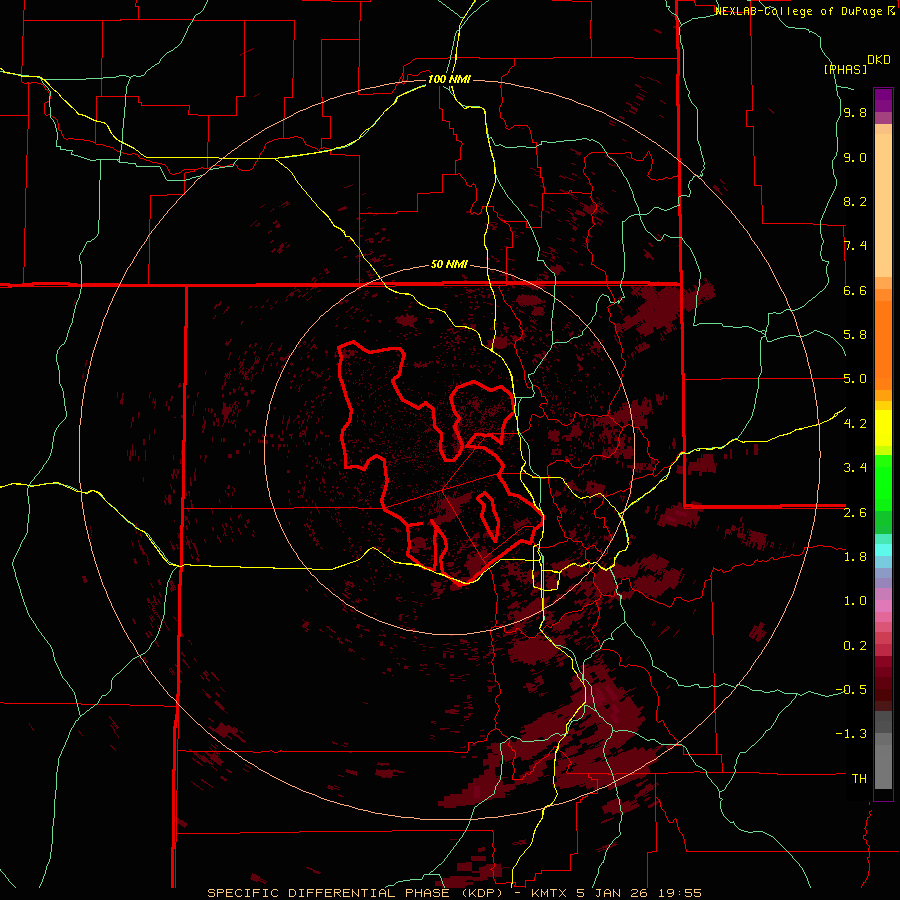Click the -1.3 value on the color scale
Viewport: 900px width, 900px height.
[x=851, y=734]
